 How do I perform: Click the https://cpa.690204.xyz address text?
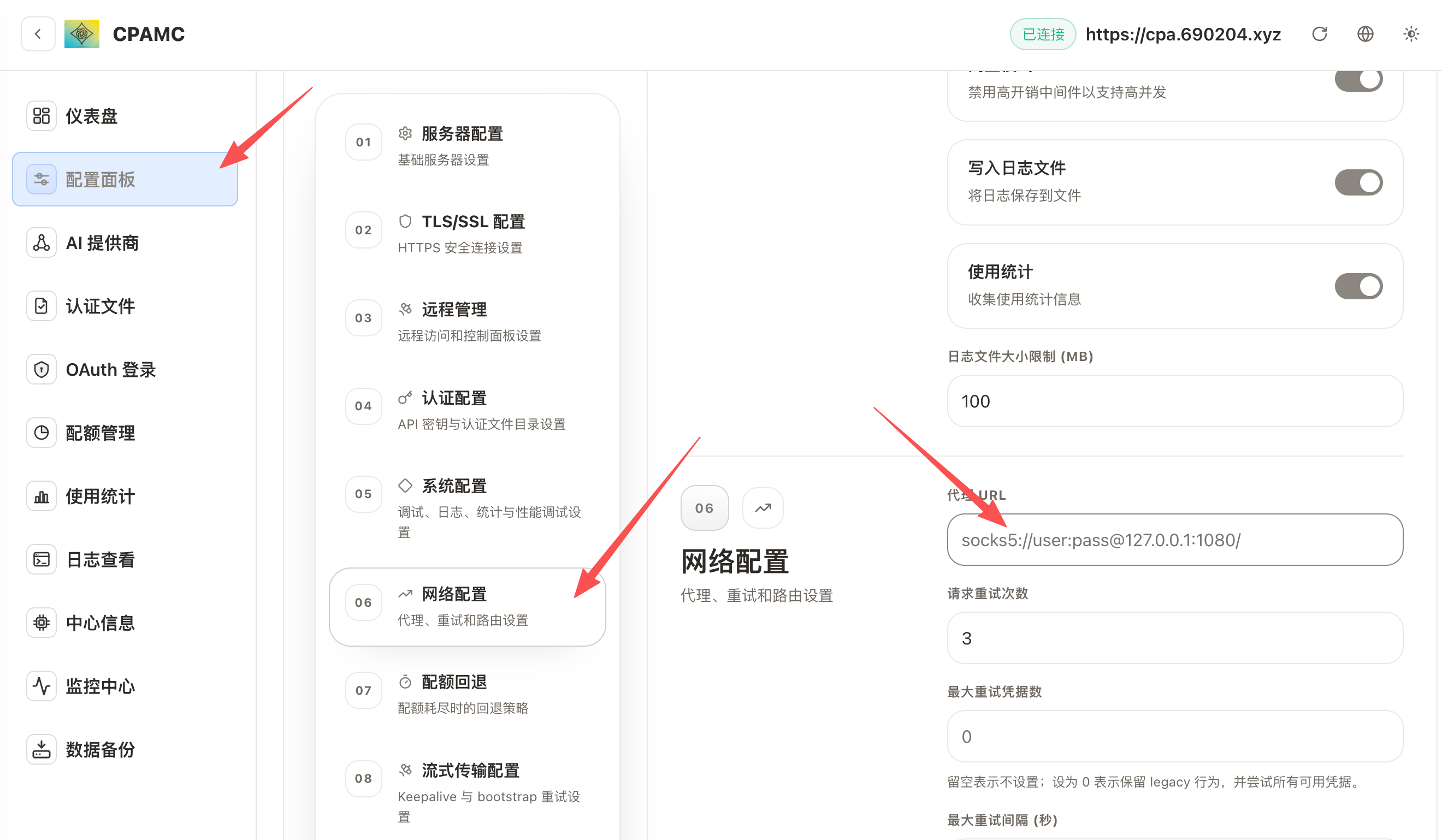(x=1183, y=34)
